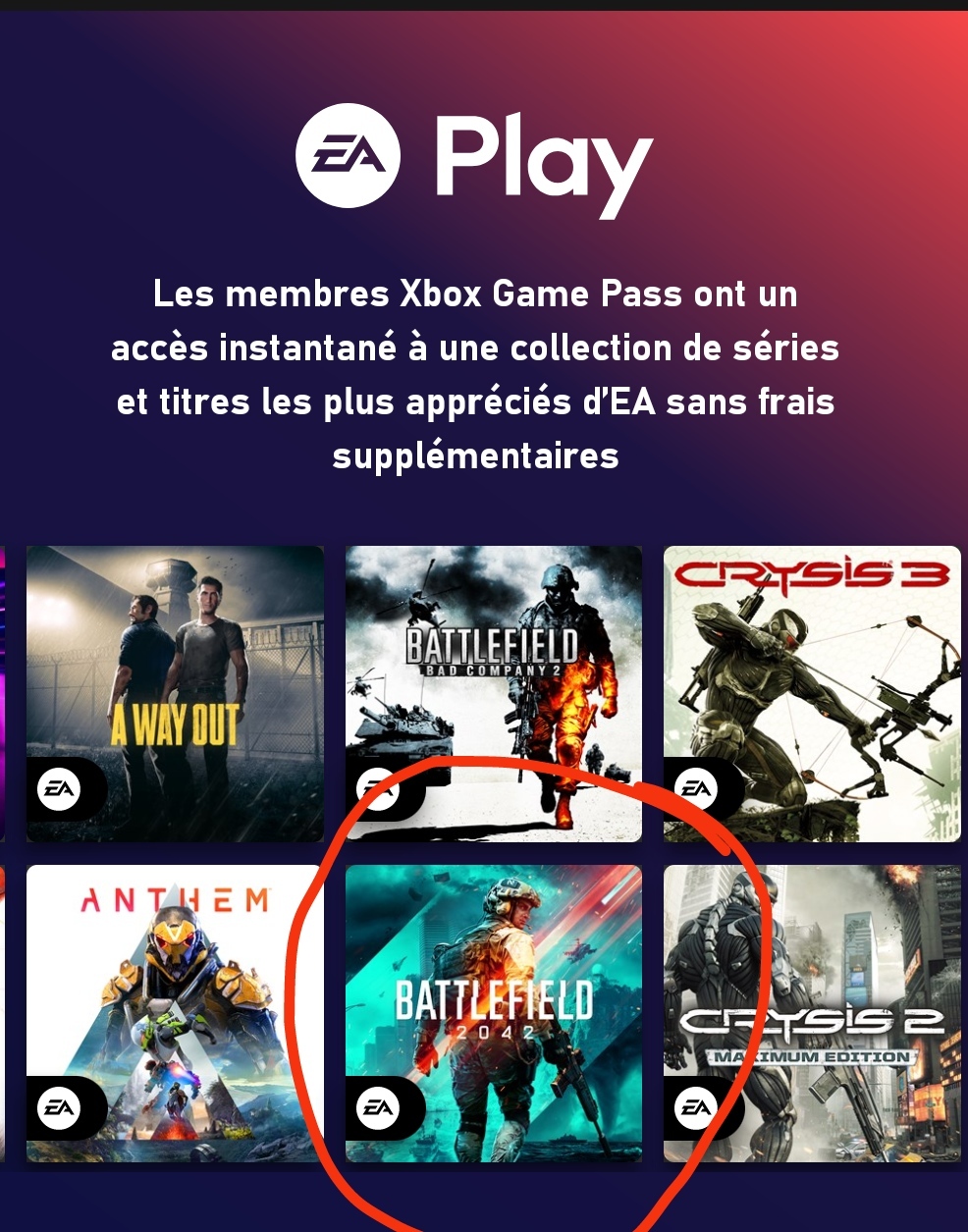Click the EA badge on A Way Out
Screen dimensions: 968x1232
pyautogui.click(x=58, y=789)
